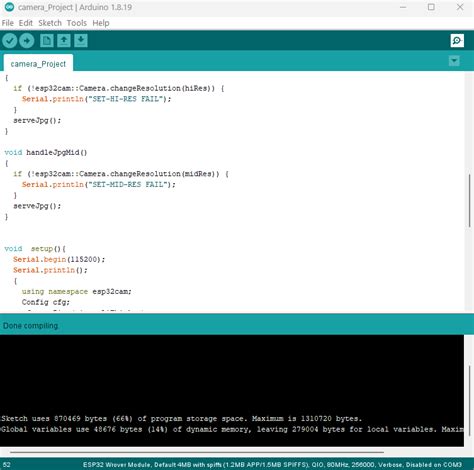Screen dimensions: 474x470
Task: Click the Serial.begin(115200) line
Action: 59,259
